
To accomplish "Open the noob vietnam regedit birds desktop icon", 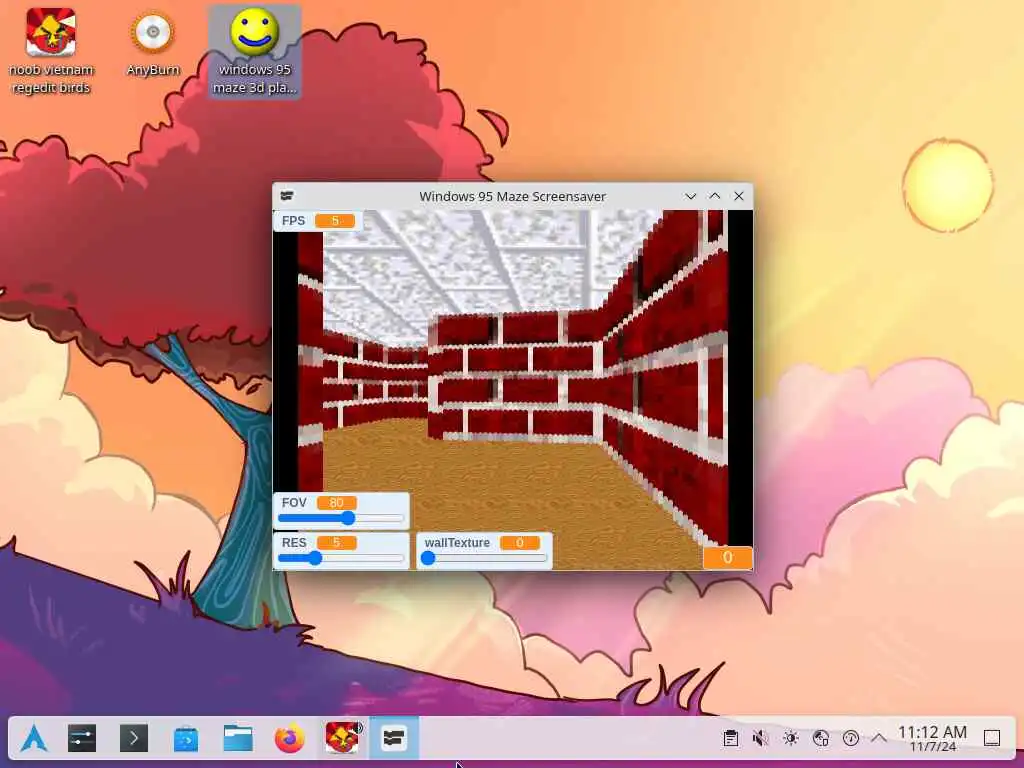I will pos(51,52).
